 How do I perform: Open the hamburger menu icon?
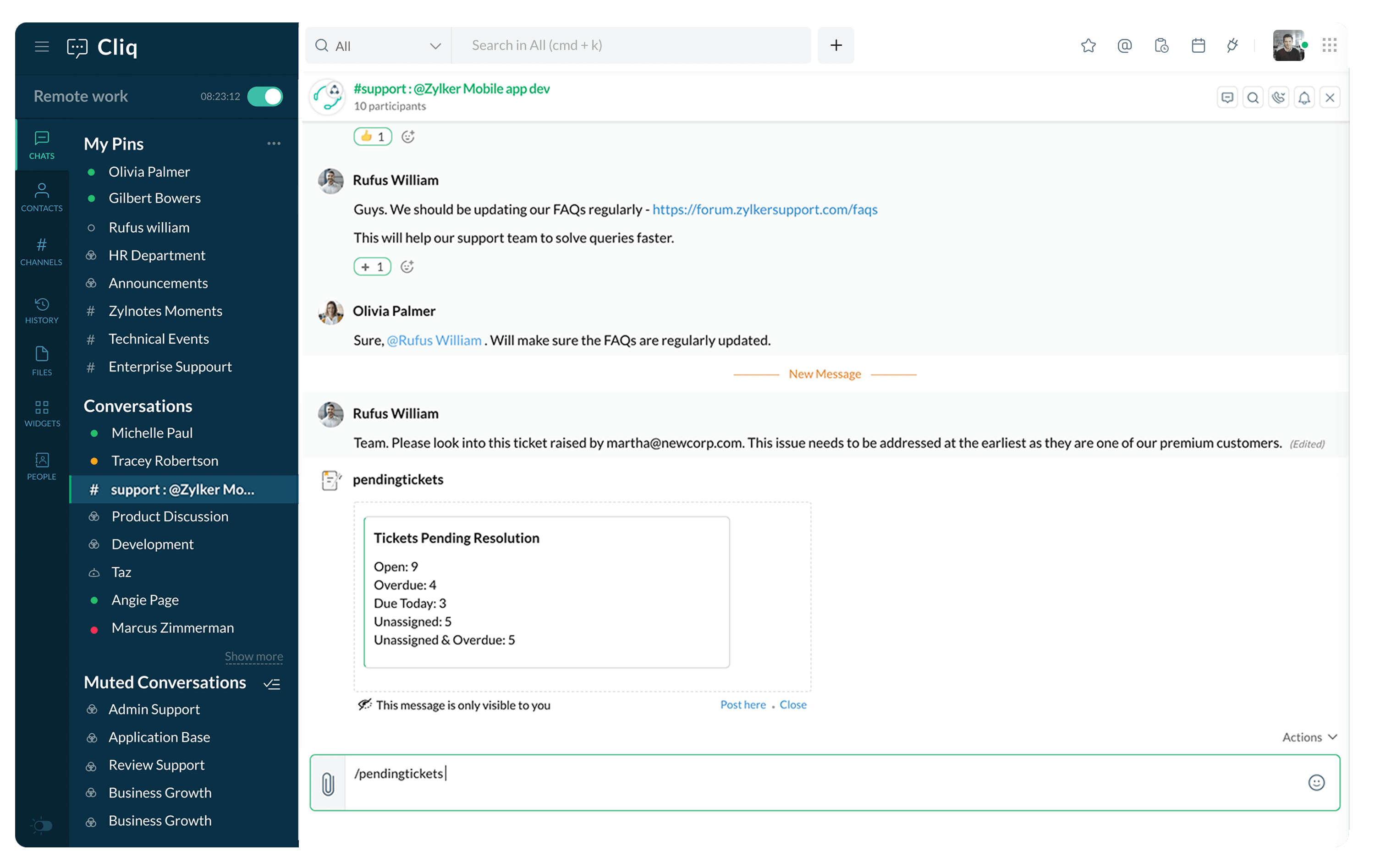tap(42, 46)
